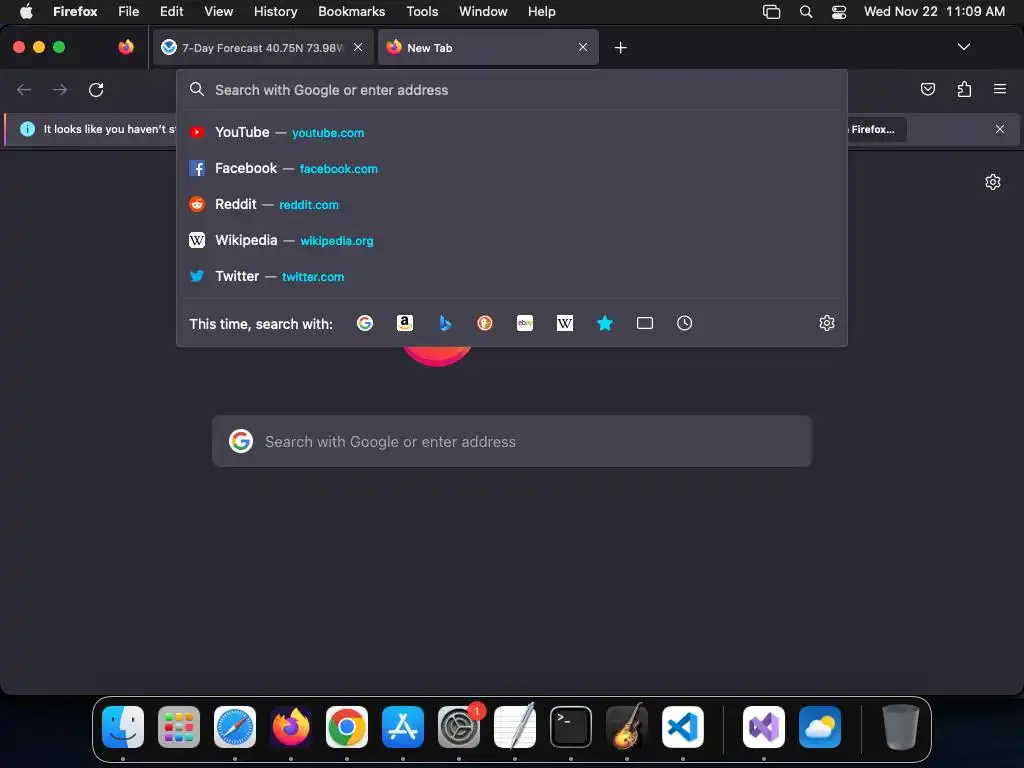This screenshot has height=768, width=1024.
Task: Open the File menu
Action: coord(128,11)
